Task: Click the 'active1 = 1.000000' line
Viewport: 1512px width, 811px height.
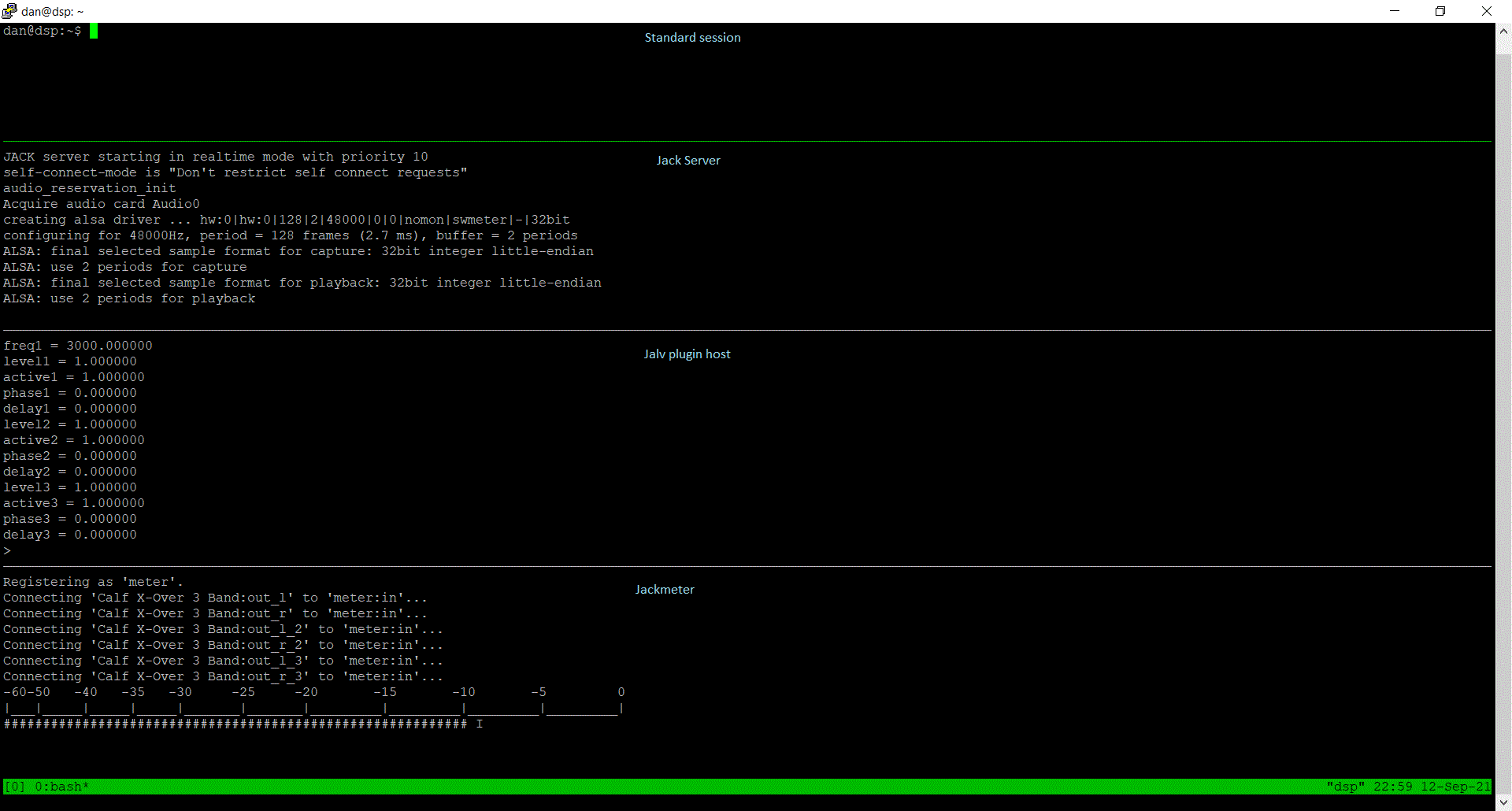Action: (74, 377)
